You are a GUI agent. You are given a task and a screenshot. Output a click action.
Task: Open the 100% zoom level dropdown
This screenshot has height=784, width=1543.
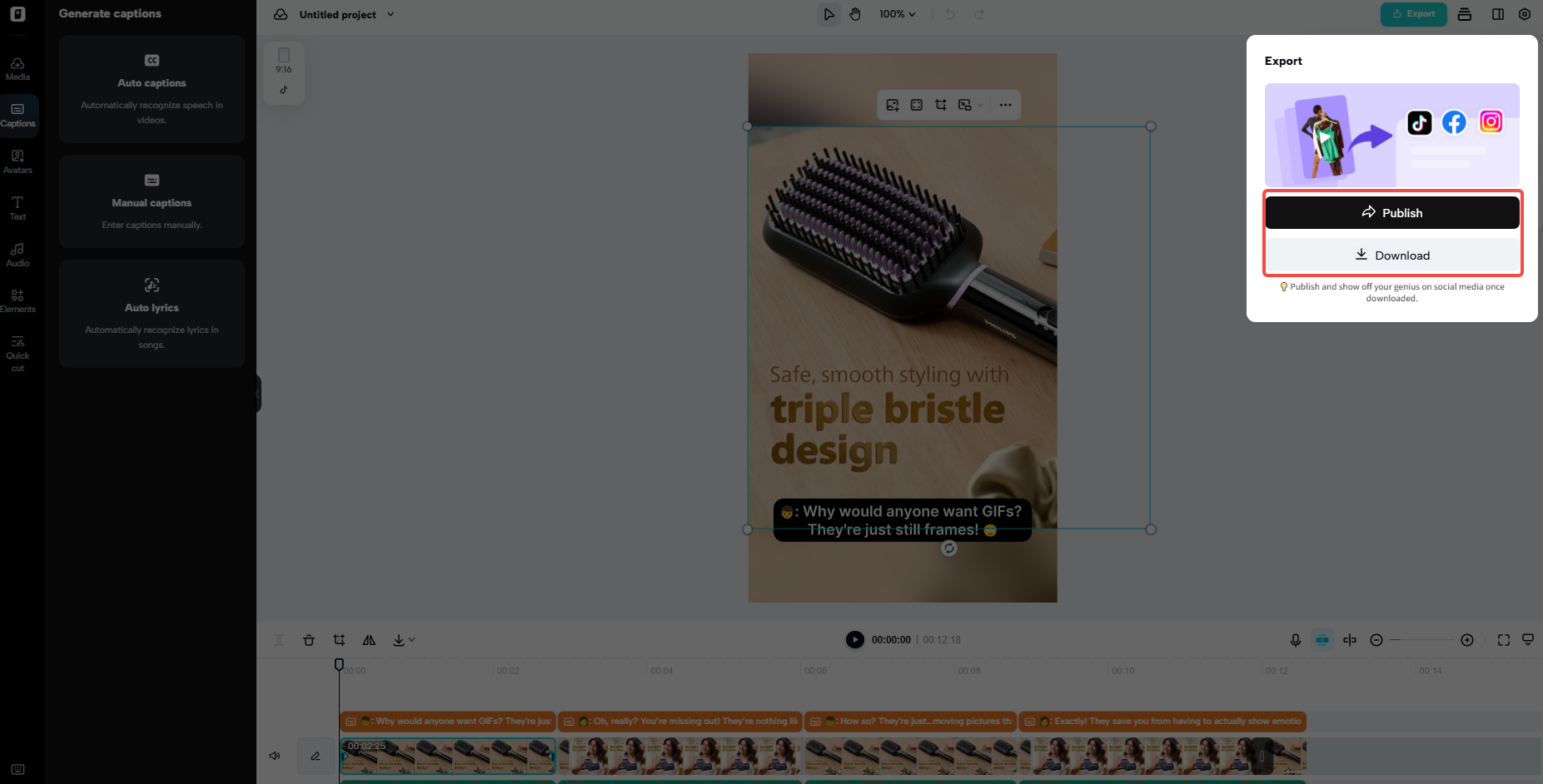[898, 14]
